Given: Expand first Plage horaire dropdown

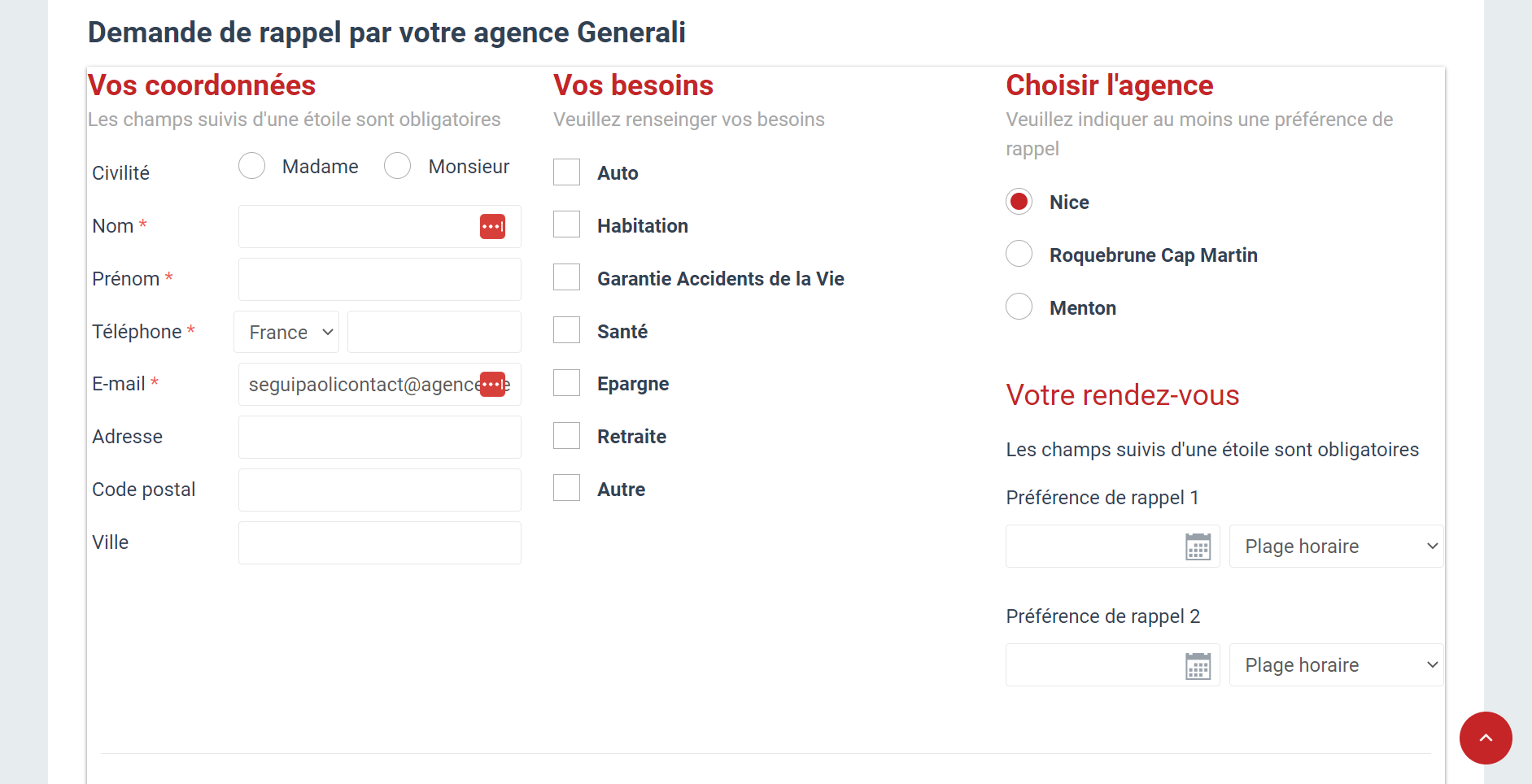Looking at the screenshot, I should tap(1336, 547).
